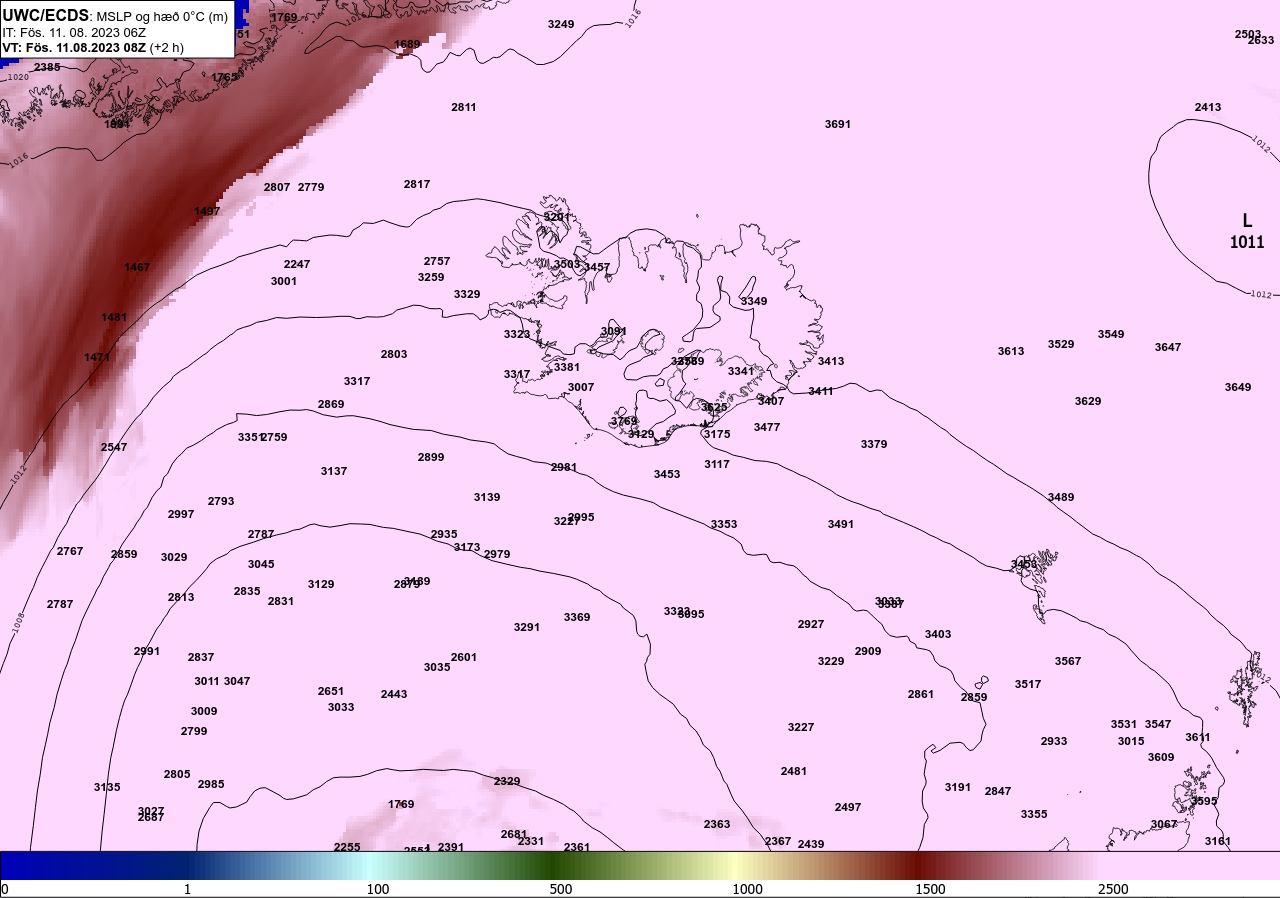This screenshot has height=898, width=1280.
Task: Select the value 2481
Action: tap(794, 771)
